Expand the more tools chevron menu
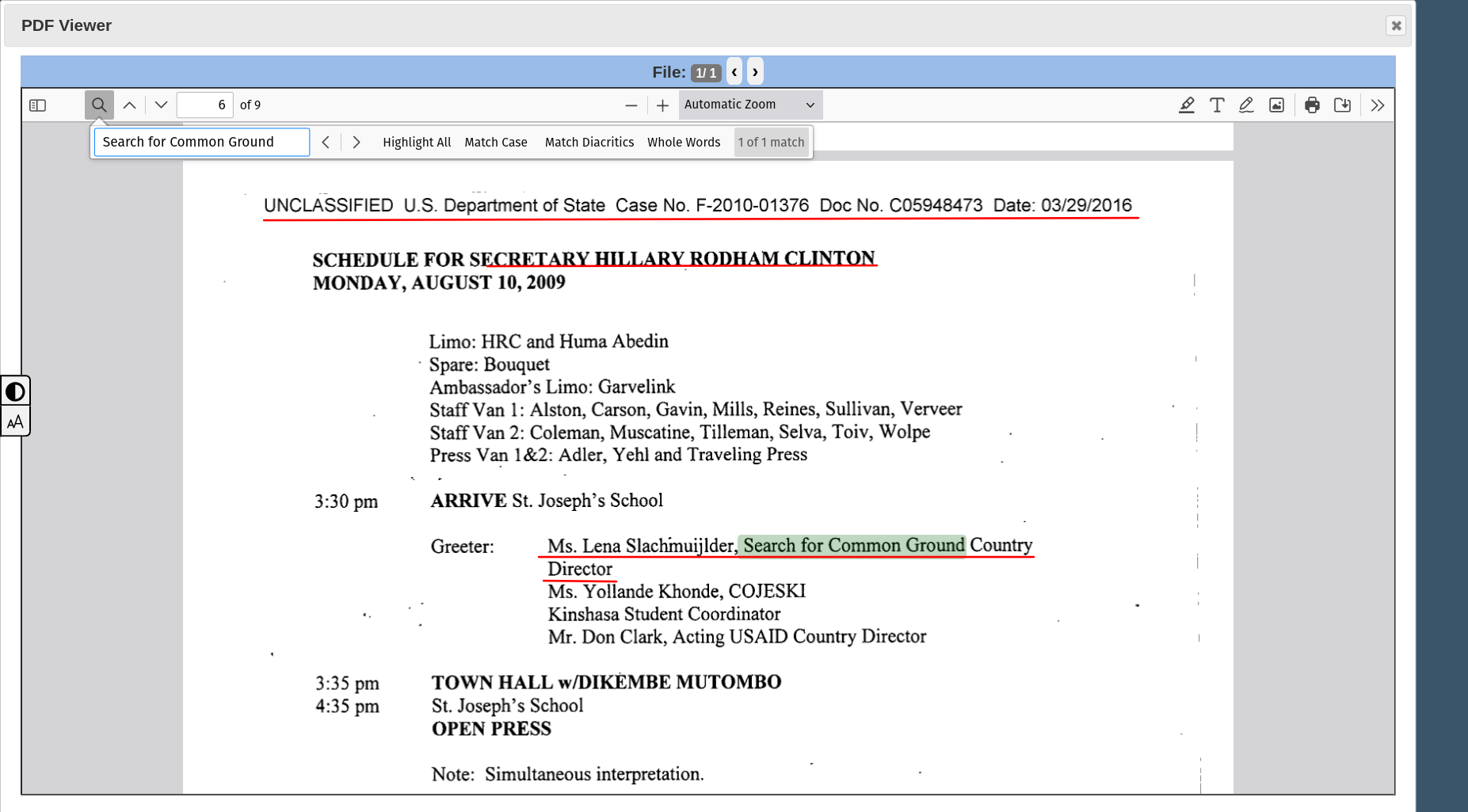The width and height of the screenshot is (1468, 812). click(x=1378, y=105)
